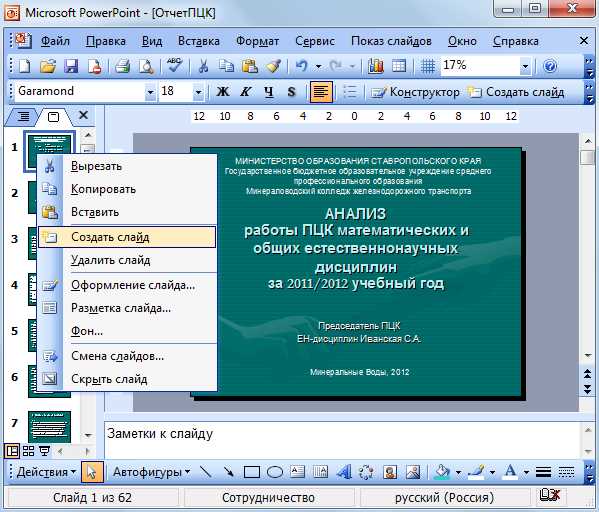
Task: Insert an organization chart or diagram
Action: (366, 472)
